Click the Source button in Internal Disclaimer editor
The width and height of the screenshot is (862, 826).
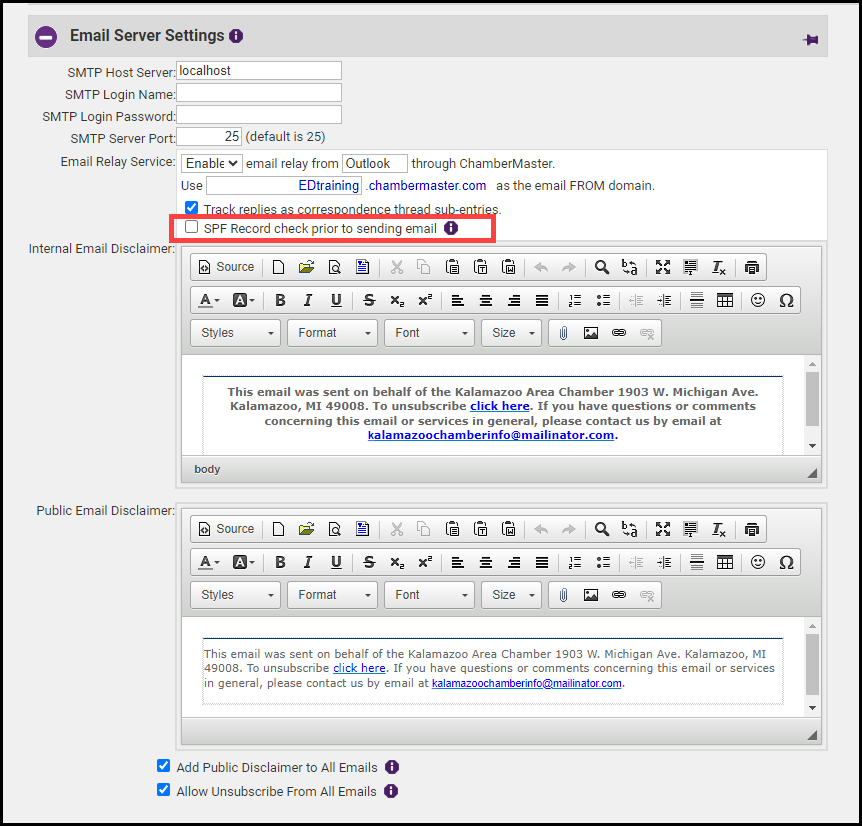coord(226,267)
